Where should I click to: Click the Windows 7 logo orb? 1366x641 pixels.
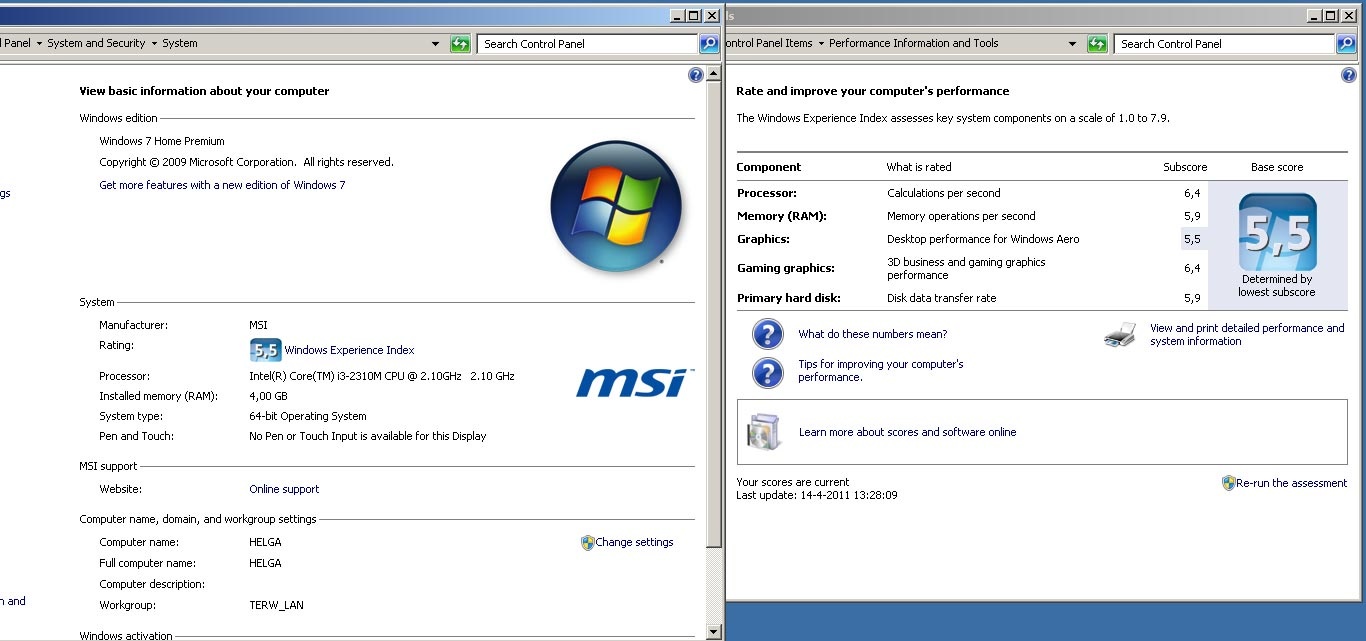[615, 206]
